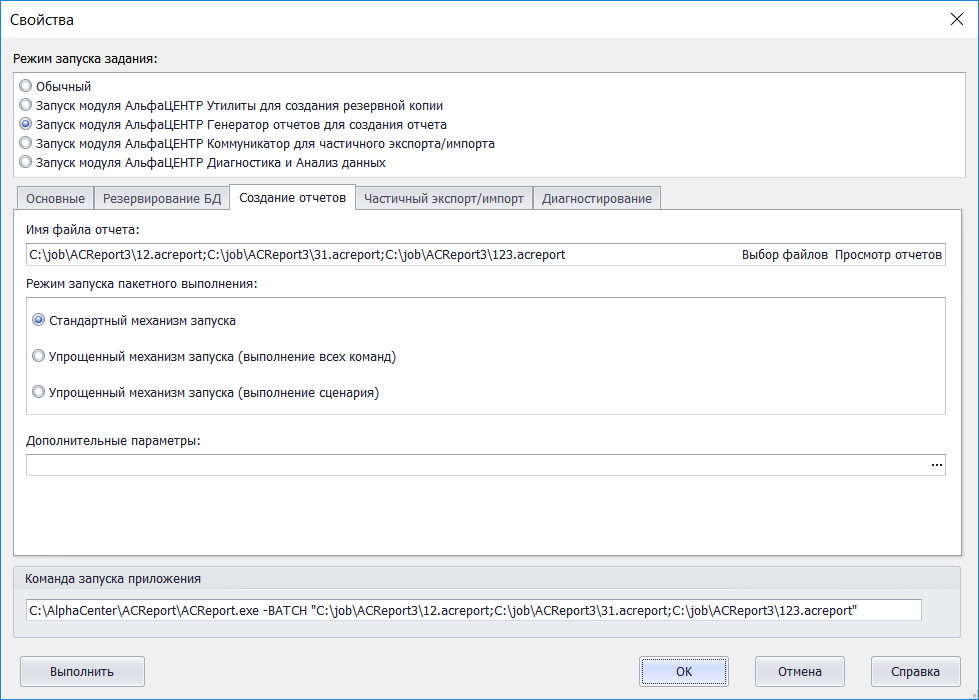This screenshot has height=700, width=979.
Task: Switch to Резервирование БД tab
Action: pos(161,198)
